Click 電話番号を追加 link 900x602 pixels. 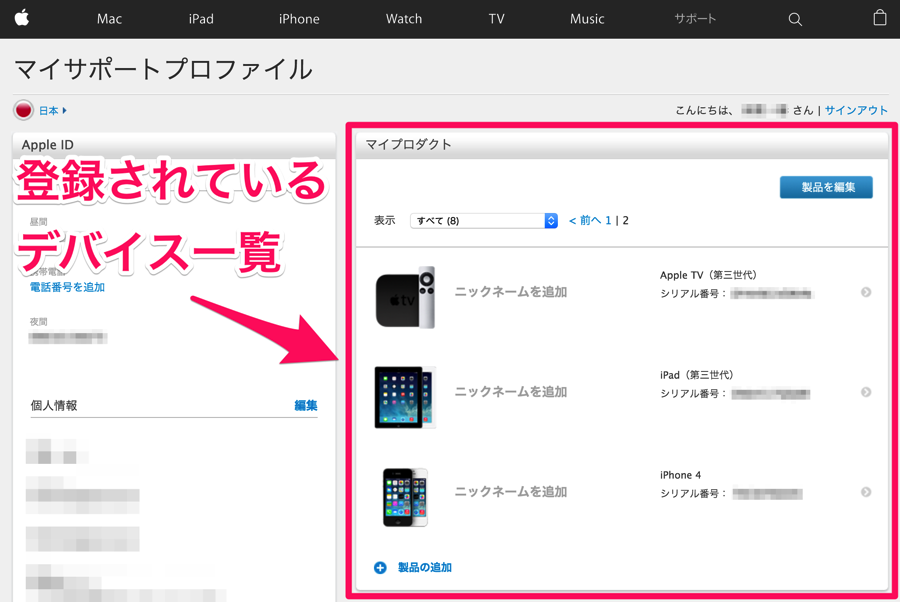[67, 287]
